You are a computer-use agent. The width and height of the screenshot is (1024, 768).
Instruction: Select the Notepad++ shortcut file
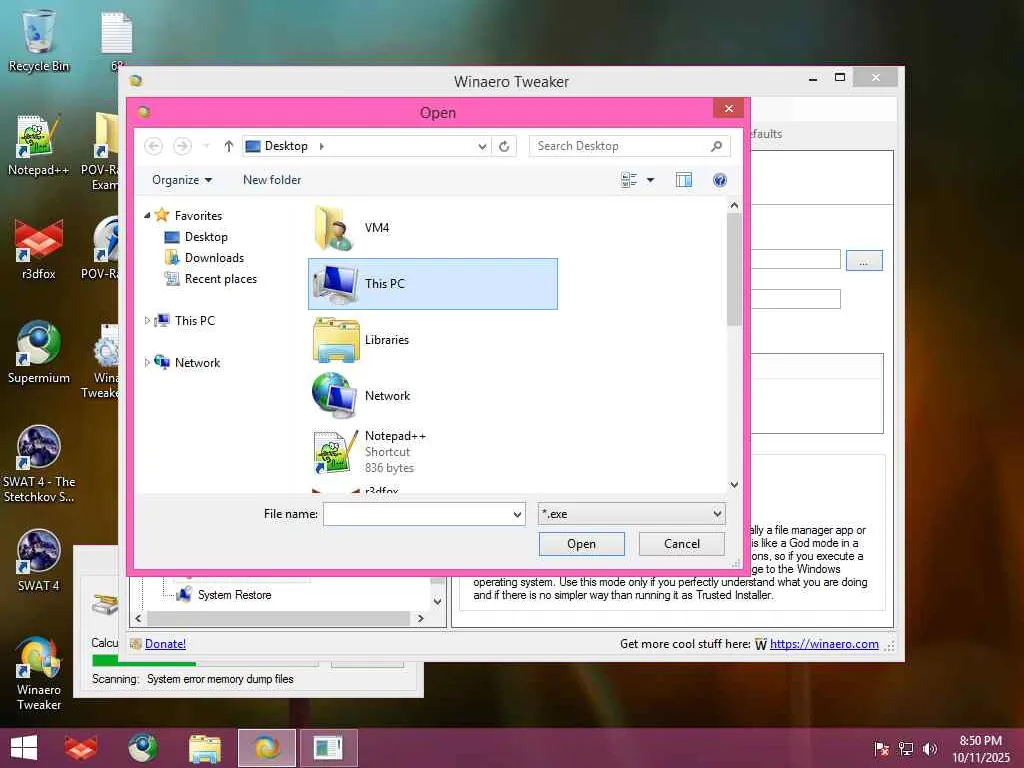point(432,452)
